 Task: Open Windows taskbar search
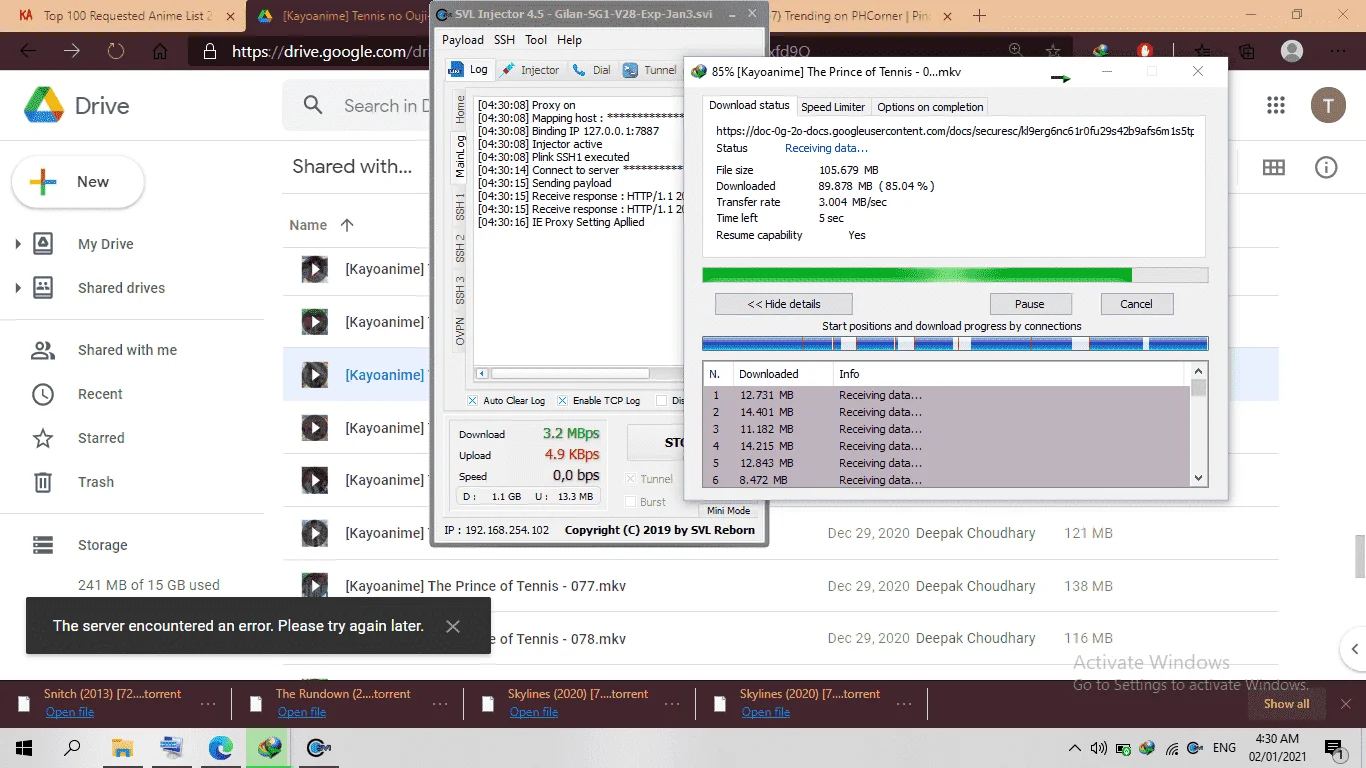[x=72, y=748]
